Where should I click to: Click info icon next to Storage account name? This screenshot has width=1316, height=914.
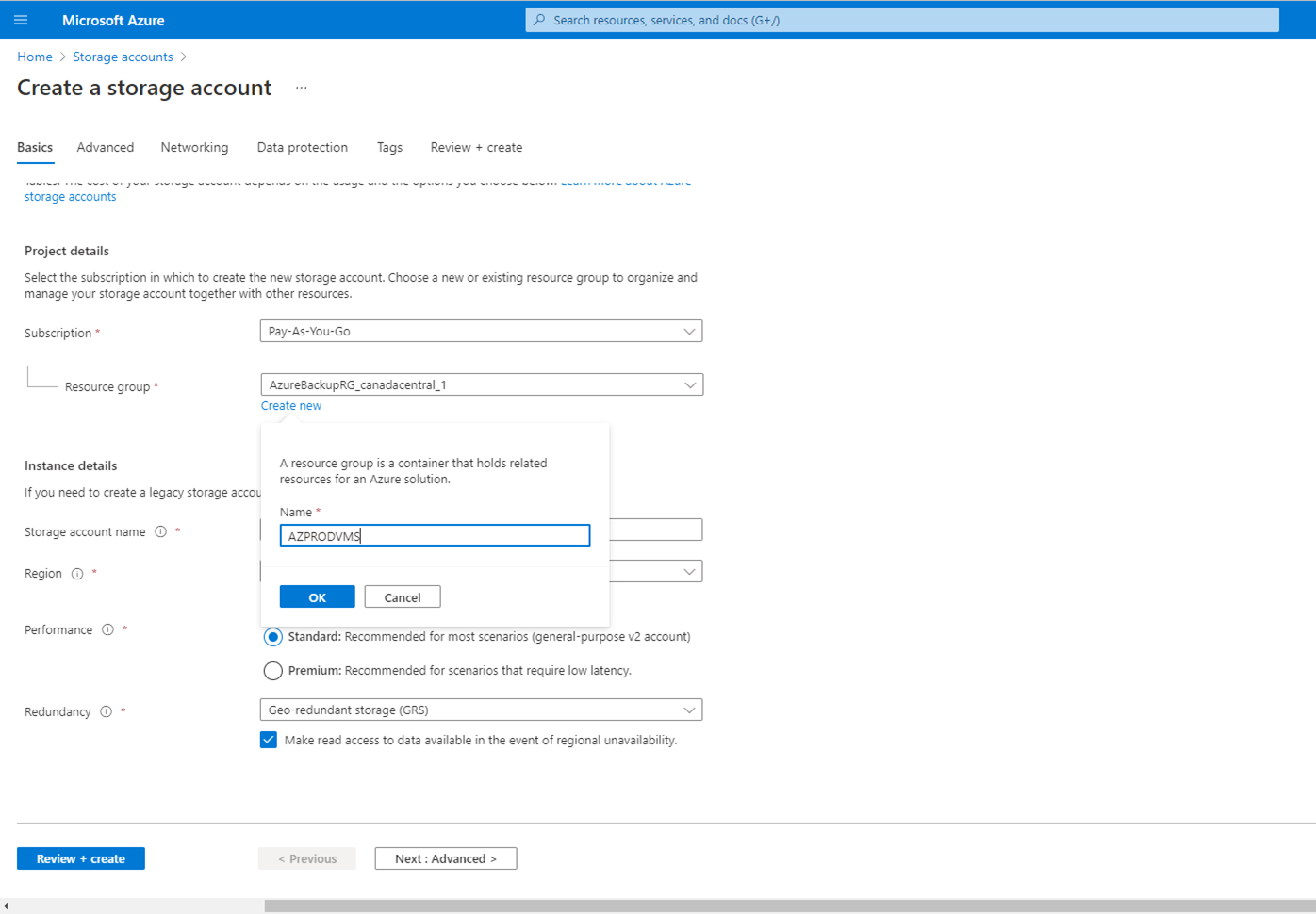160,532
